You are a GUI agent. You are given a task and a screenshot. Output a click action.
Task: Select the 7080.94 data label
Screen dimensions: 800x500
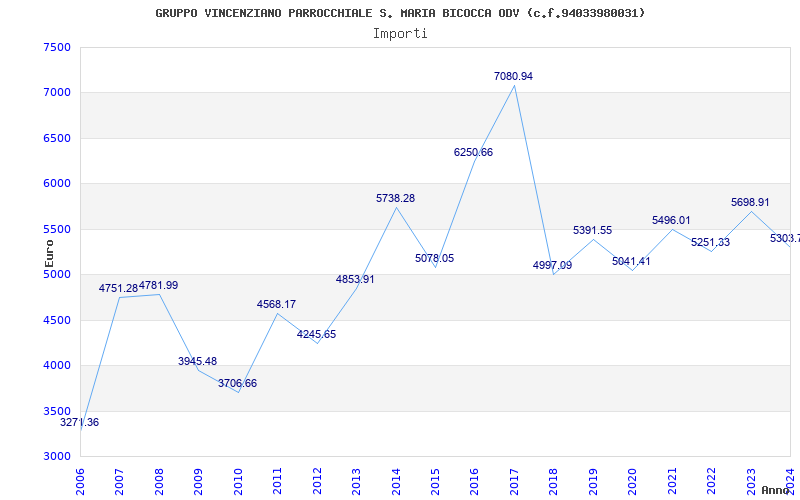point(513,77)
